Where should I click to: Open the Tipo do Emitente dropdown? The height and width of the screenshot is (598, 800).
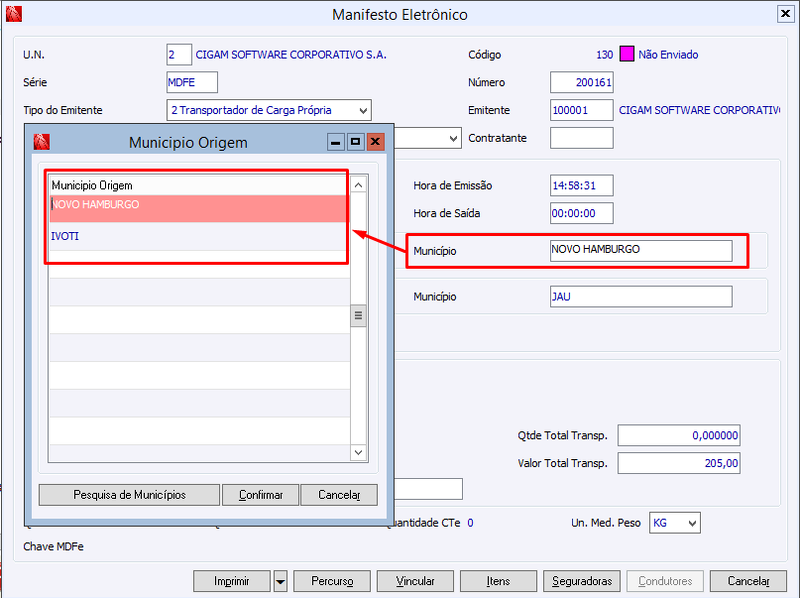pos(363,110)
